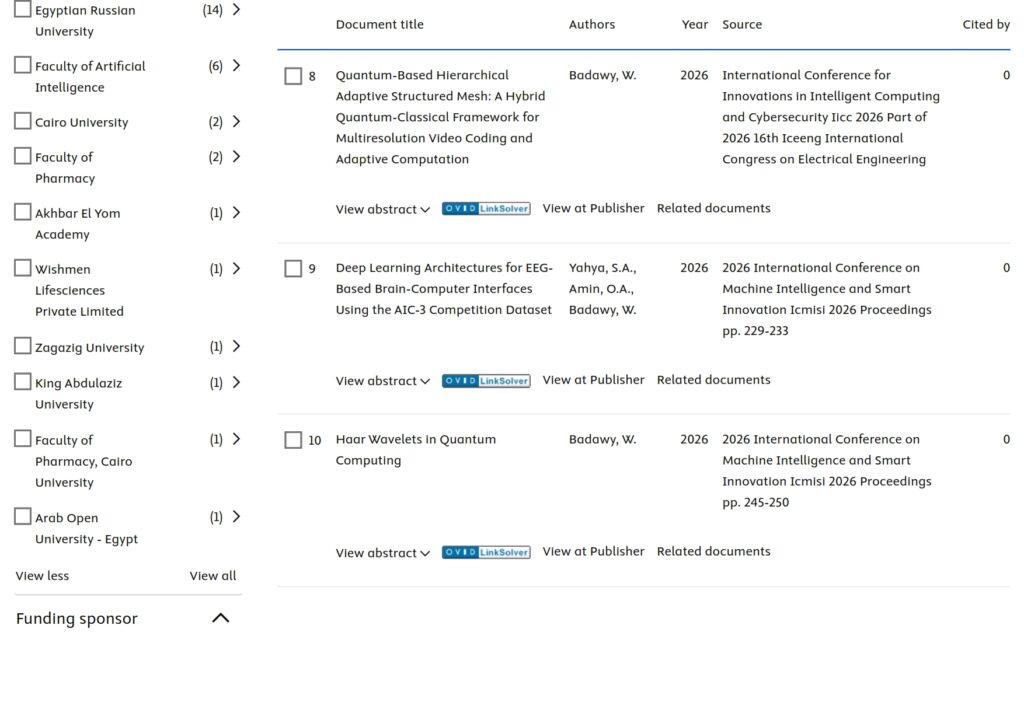Click OVID LinkSolver icon for document 9
Viewport: 1024px width, 723px height.
pos(486,381)
